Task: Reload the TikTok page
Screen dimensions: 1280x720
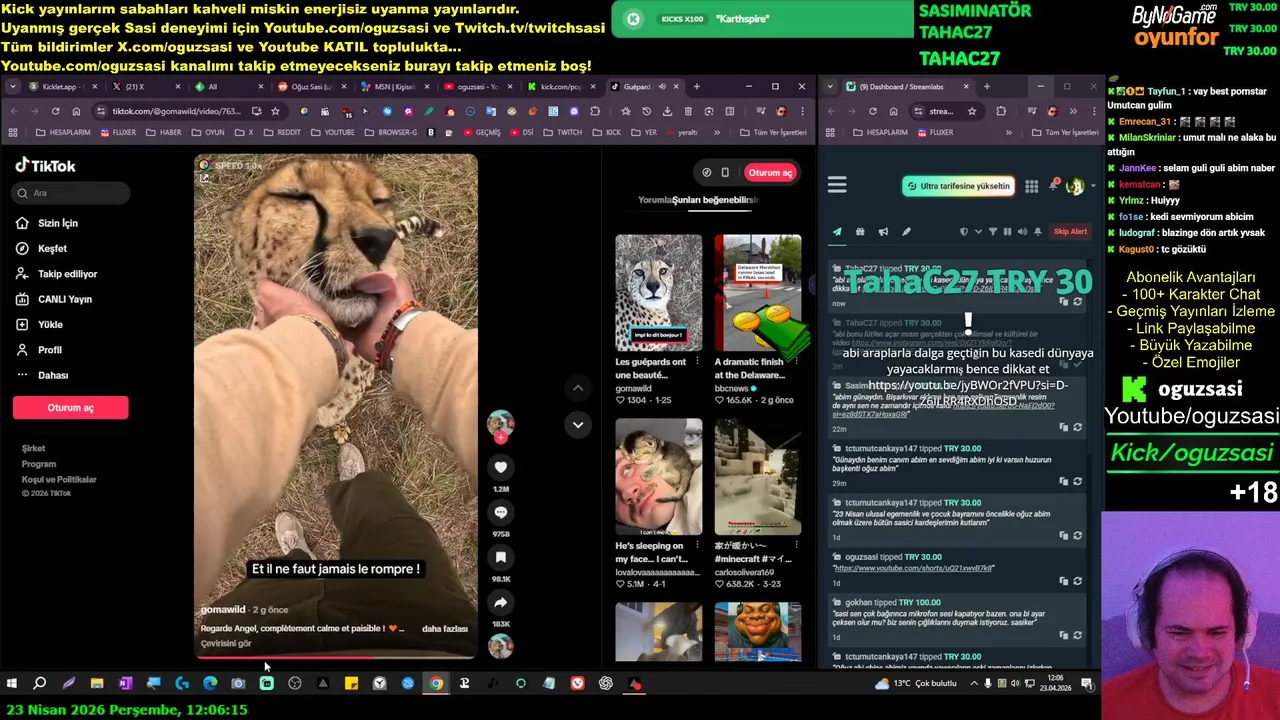Action: 56,111
